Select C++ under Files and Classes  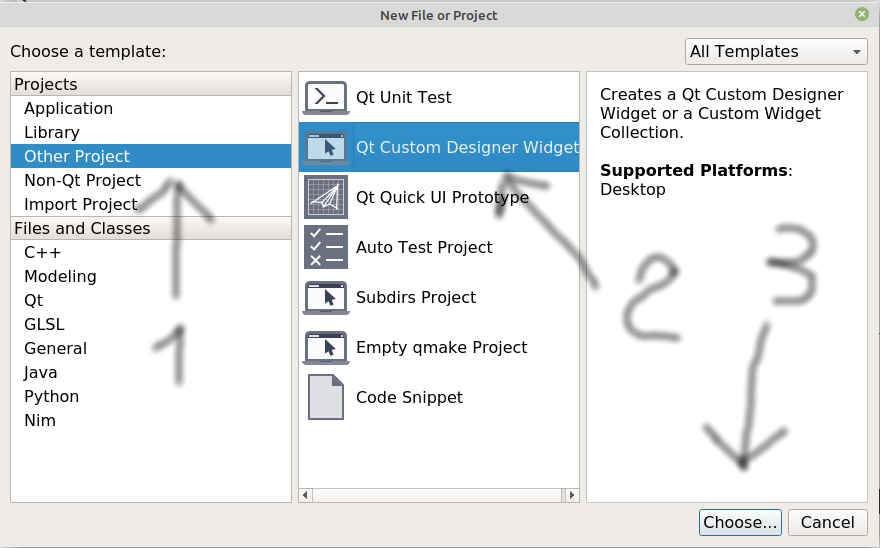tap(43, 252)
